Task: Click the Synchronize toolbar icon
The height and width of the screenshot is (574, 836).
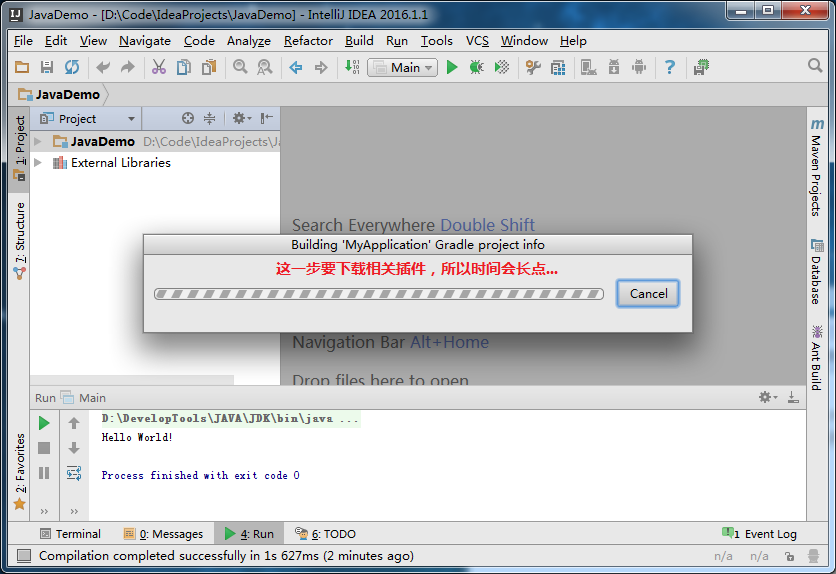Action: coord(72,67)
